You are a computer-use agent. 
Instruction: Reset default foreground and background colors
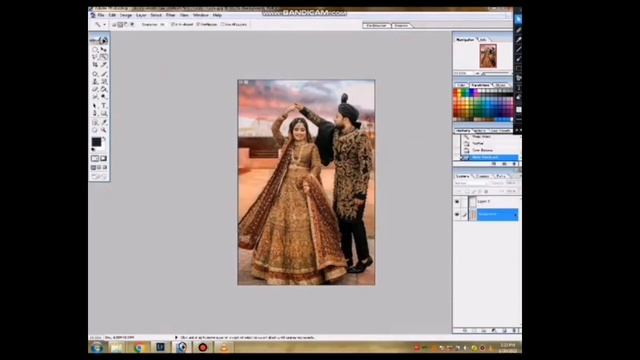(x=92, y=149)
